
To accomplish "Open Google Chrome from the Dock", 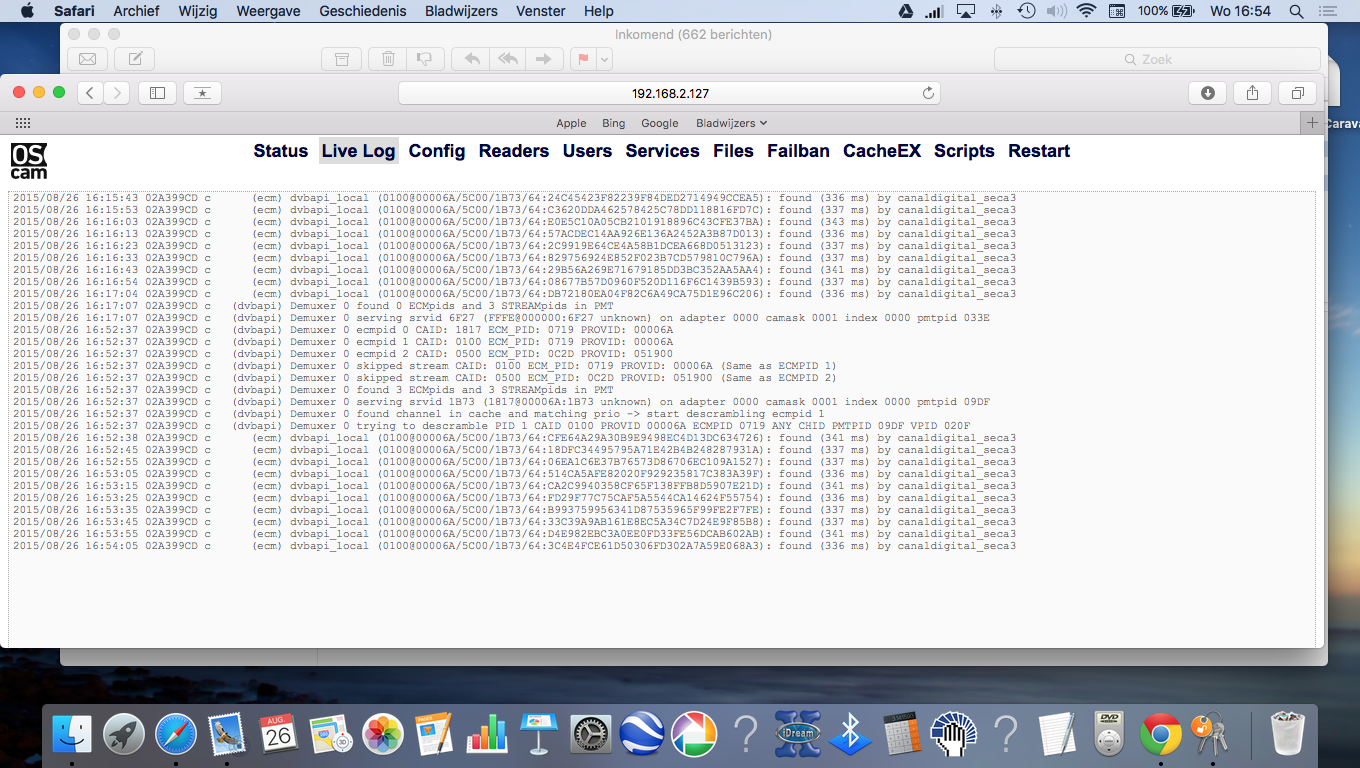I will (1160, 735).
